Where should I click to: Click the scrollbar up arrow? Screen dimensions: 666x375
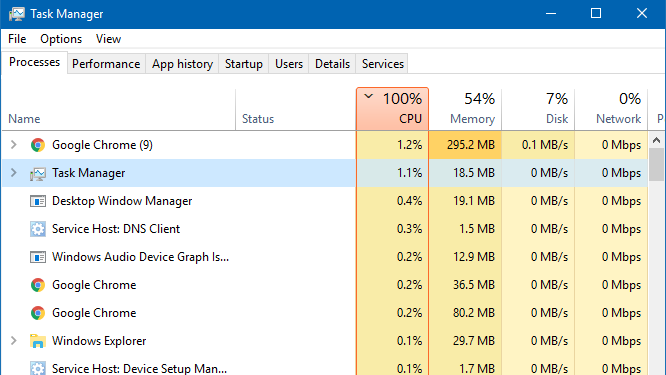(657, 140)
